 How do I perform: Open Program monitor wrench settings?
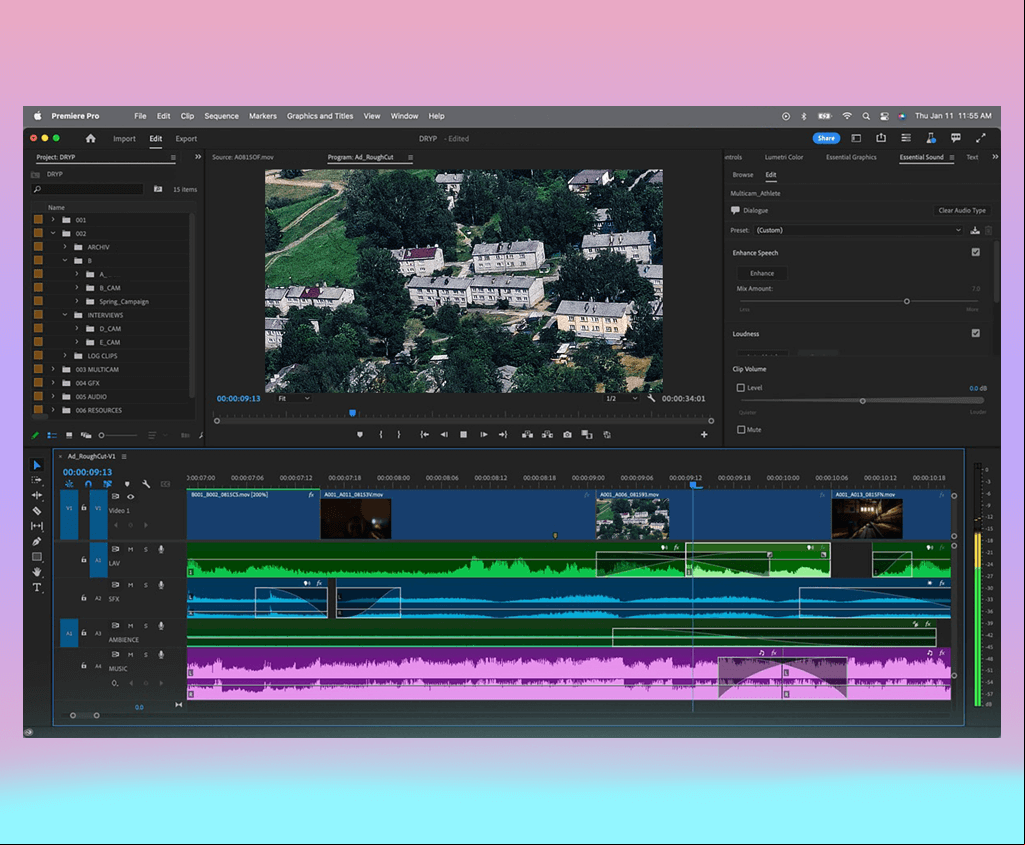tap(651, 398)
